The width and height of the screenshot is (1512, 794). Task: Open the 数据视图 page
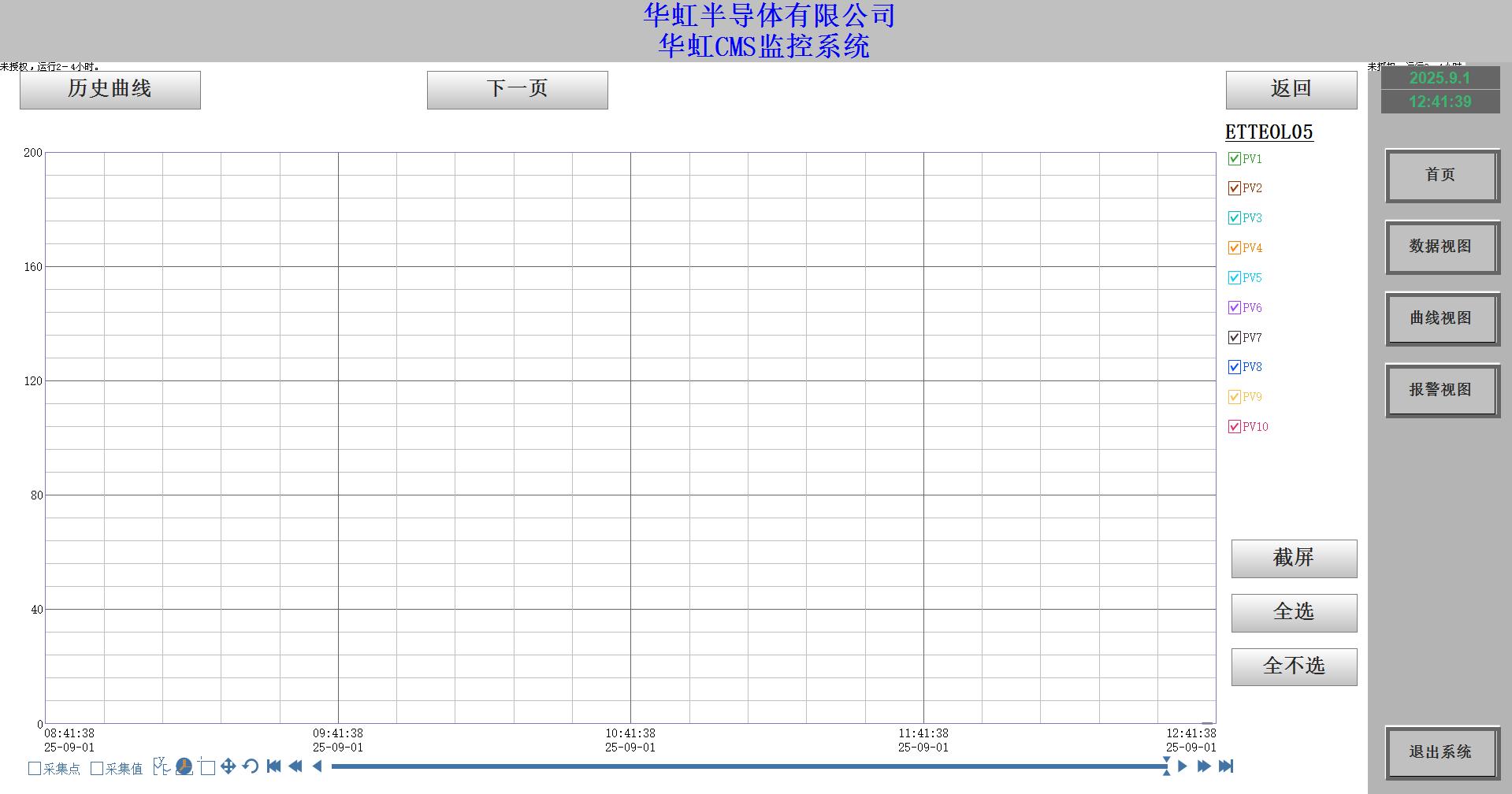click(x=1441, y=247)
